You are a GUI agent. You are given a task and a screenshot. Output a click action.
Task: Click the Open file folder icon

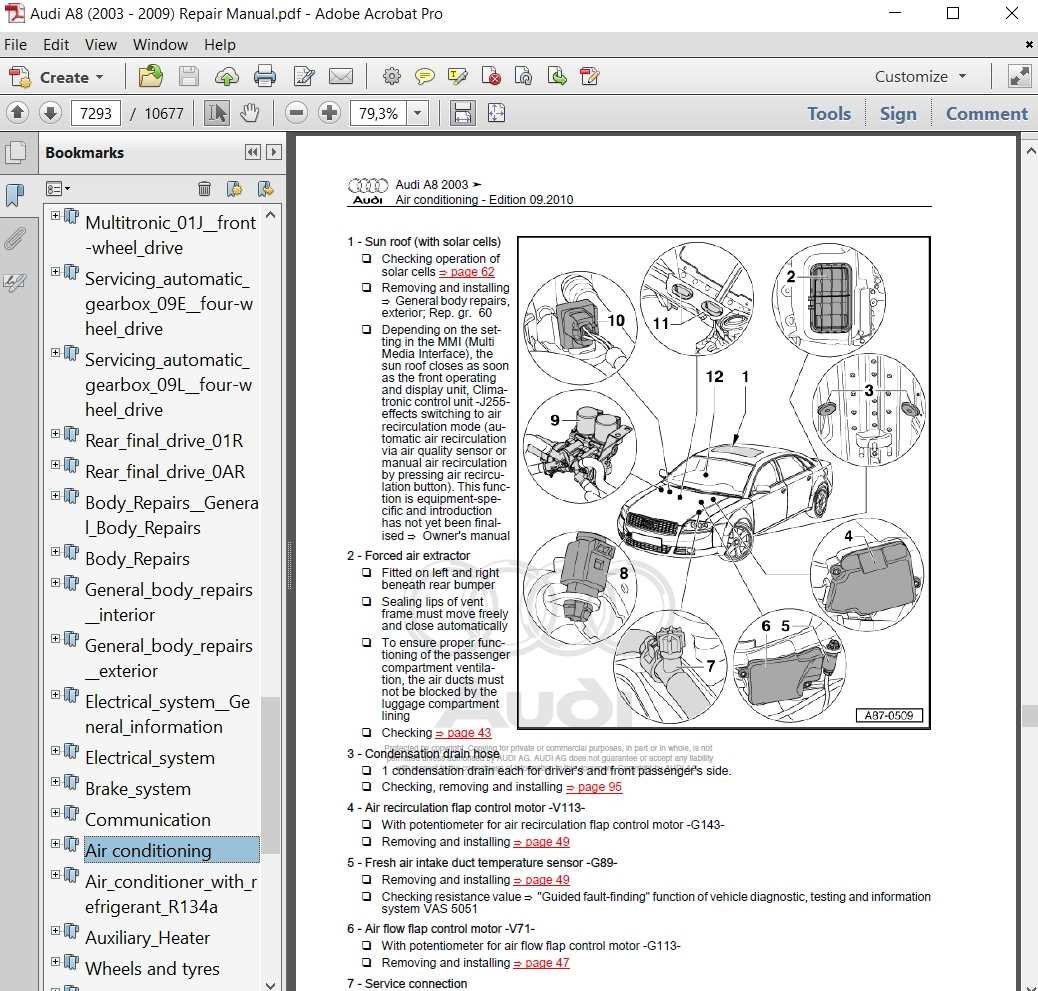coord(151,77)
